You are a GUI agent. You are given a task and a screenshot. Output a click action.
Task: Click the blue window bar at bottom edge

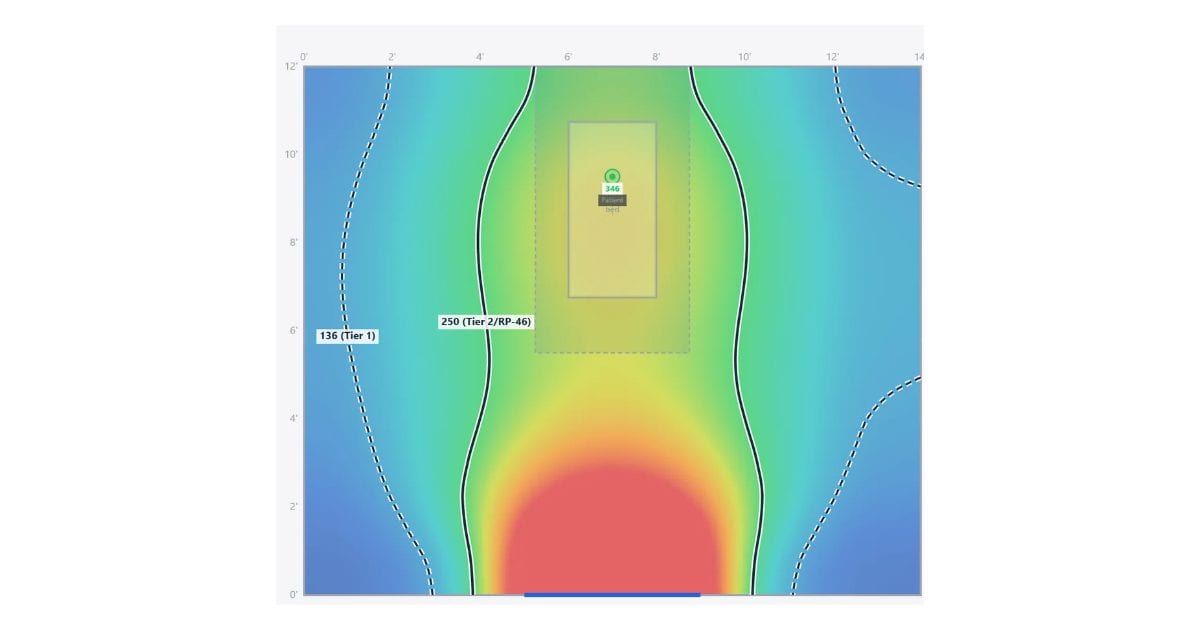coord(612,595)
